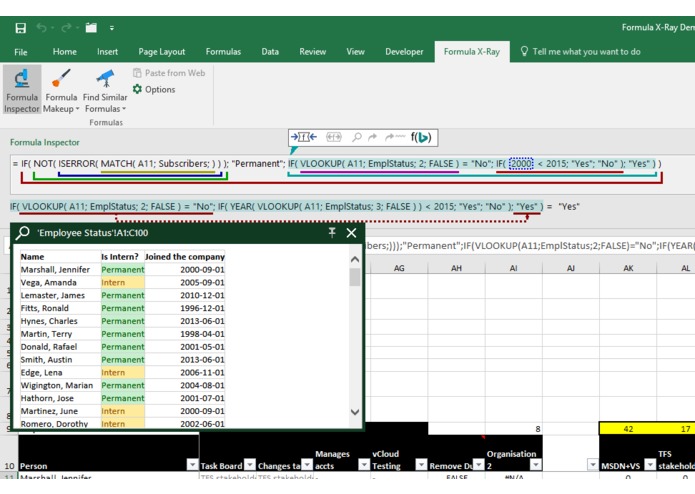Select column header AG

tap(399, 268)
